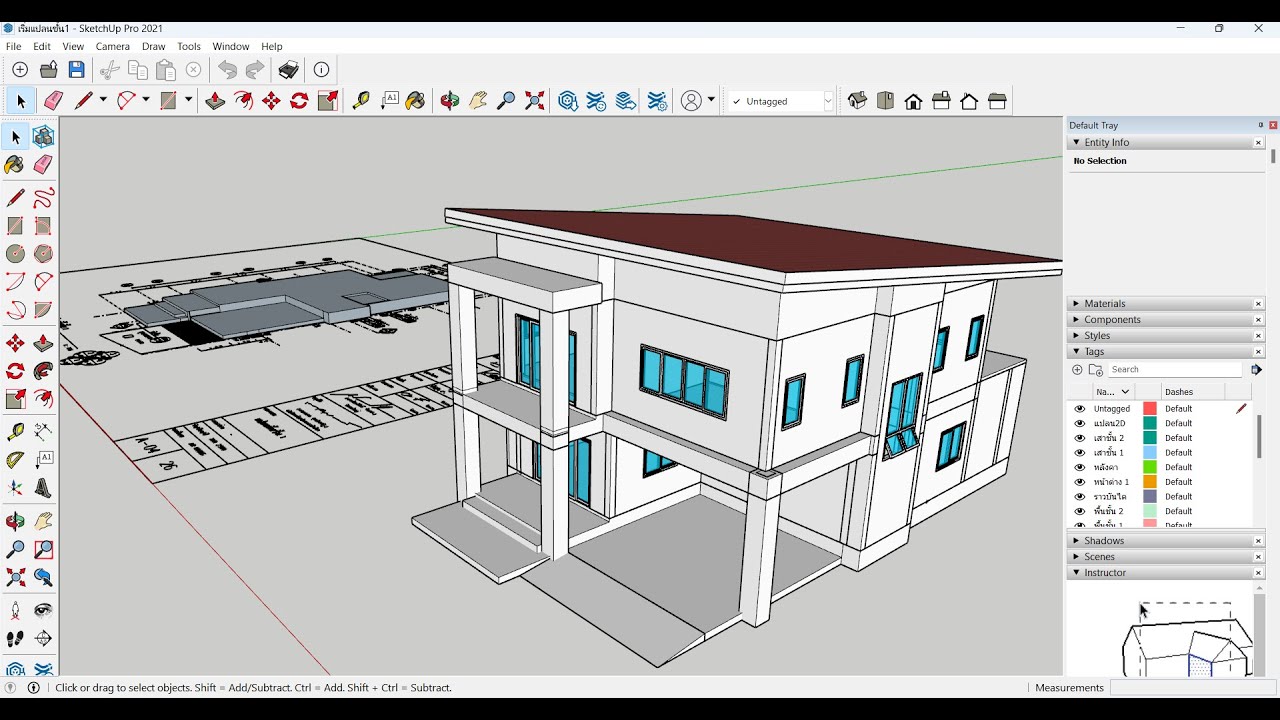Screen dimensions: 1280x720
Task: Expand the Shadows panel
Action: (1076, 541)
